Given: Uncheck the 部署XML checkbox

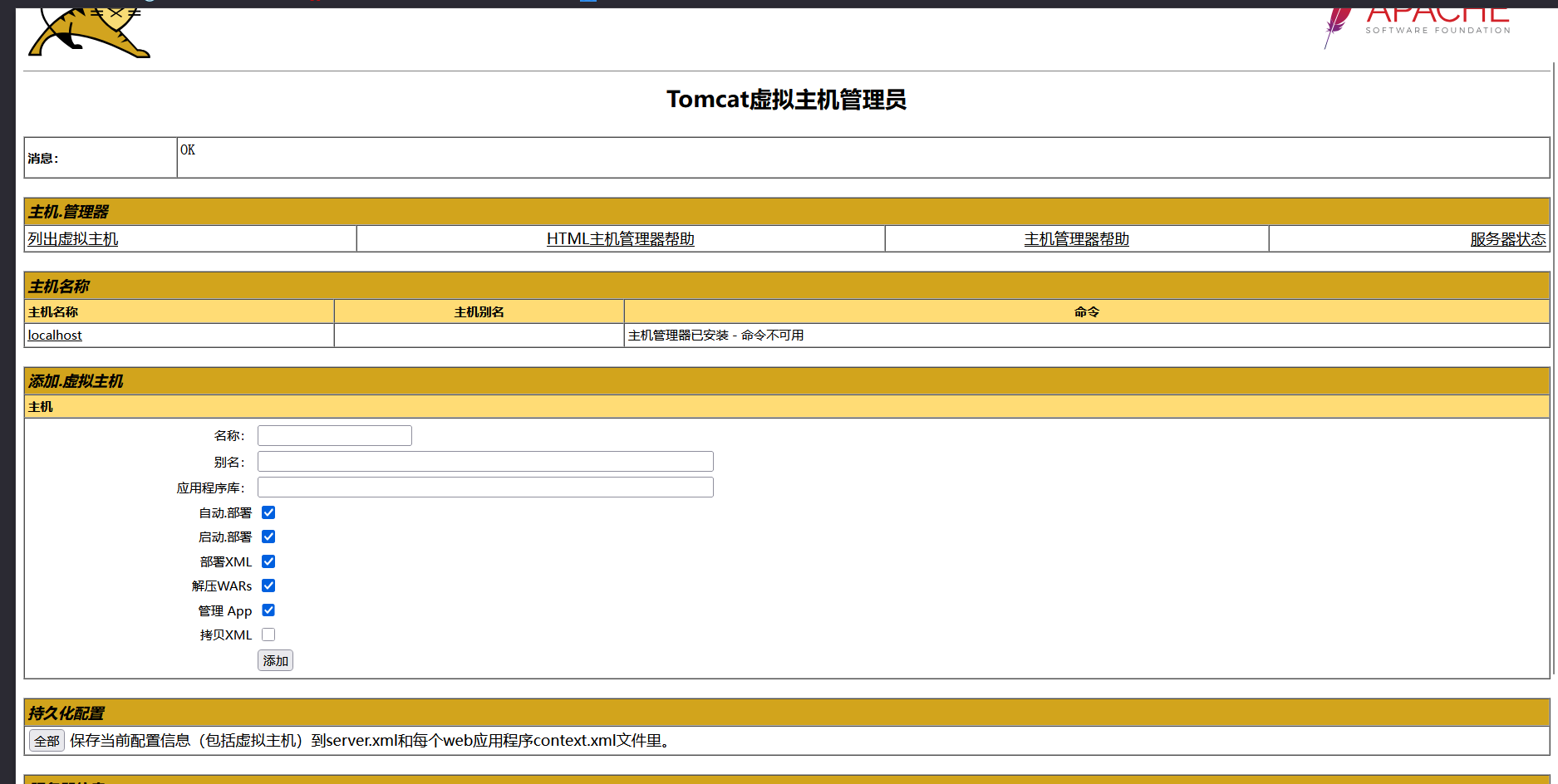Looking at the screenshot, I should 268,561.
